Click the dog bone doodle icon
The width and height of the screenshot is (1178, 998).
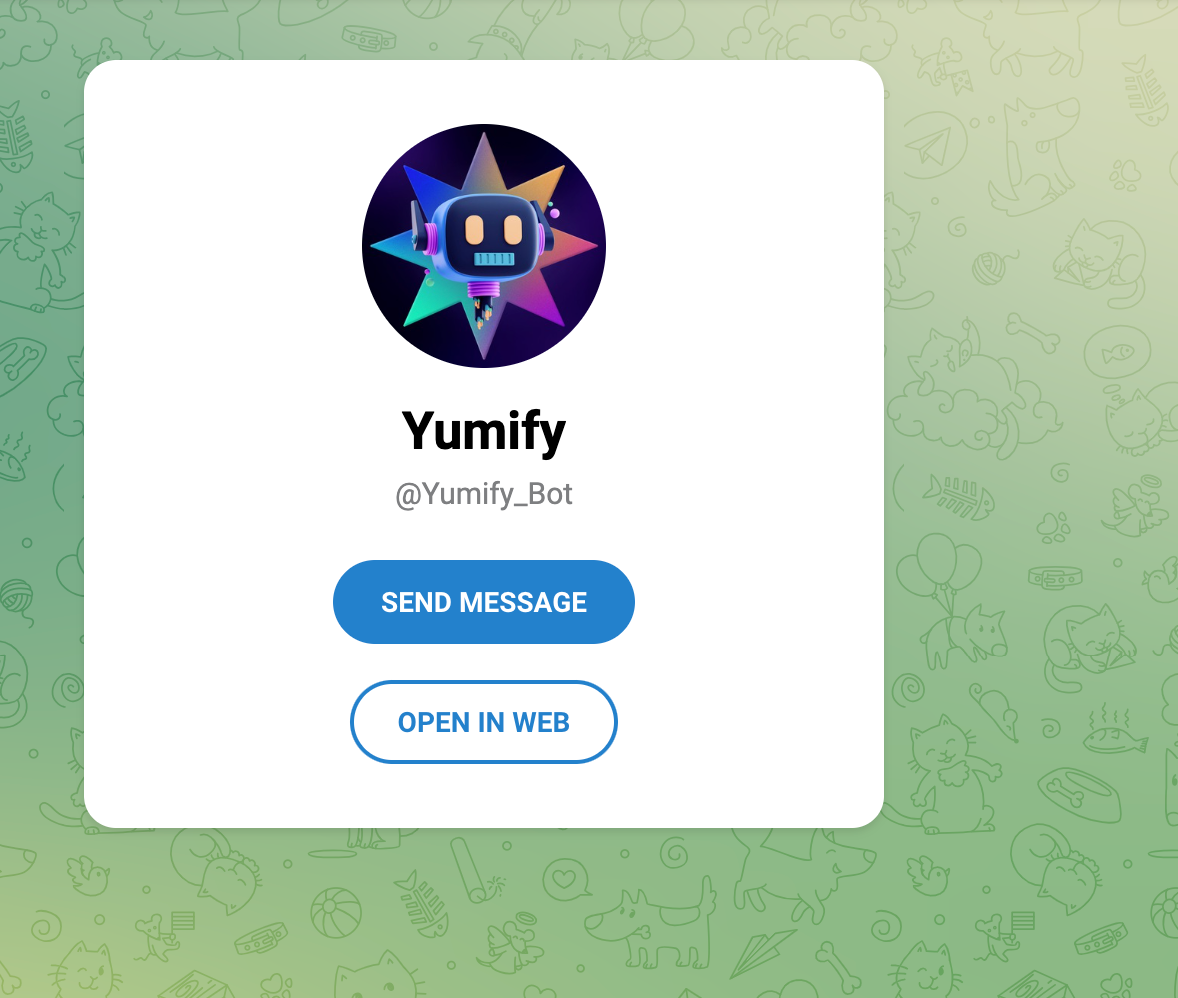click(x=1034, y=333)
